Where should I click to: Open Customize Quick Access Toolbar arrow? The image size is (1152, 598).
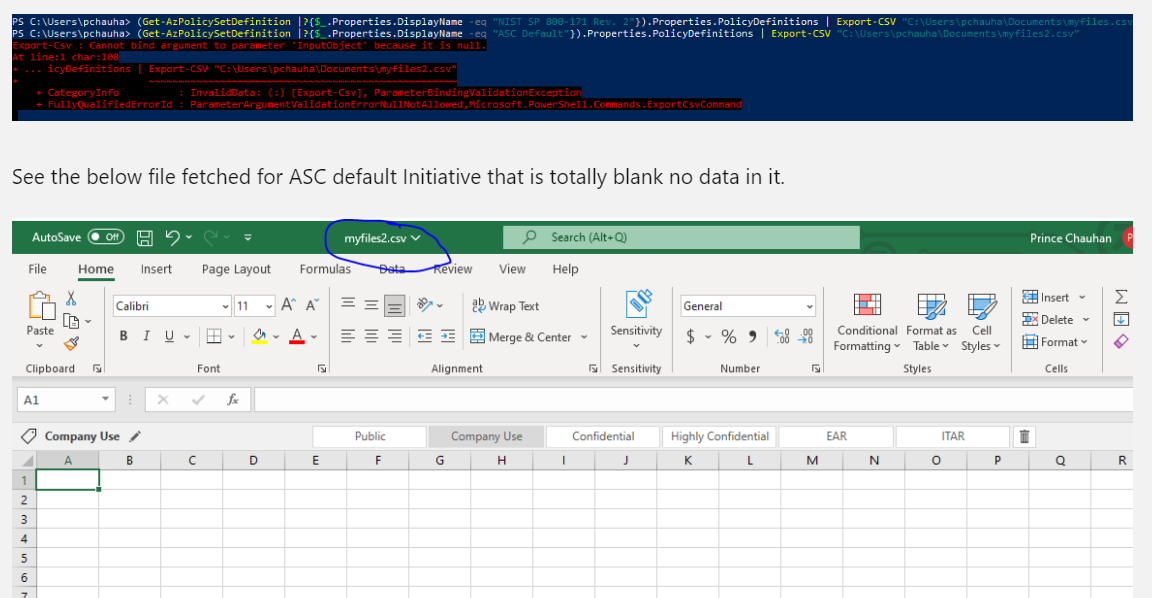tap(248, 237)
